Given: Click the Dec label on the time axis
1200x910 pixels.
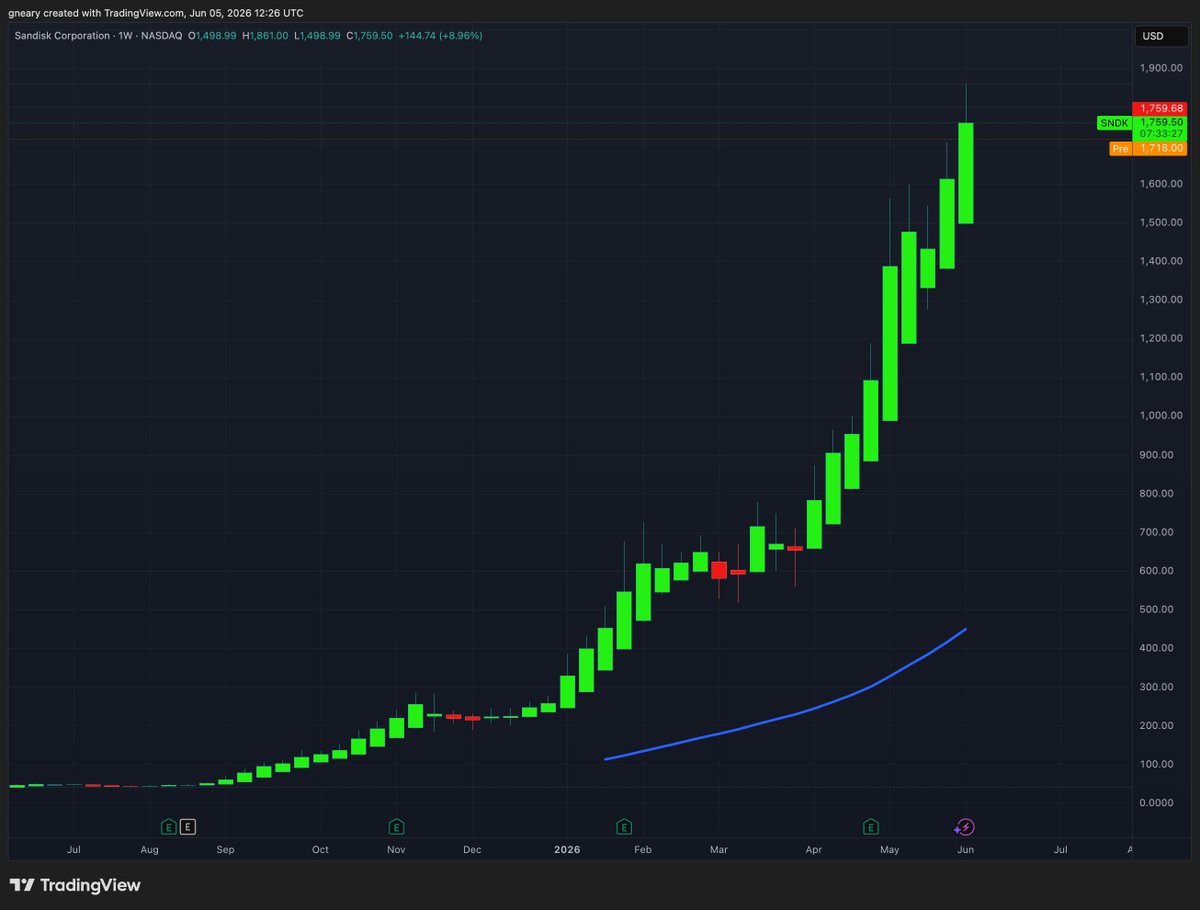Looking at the screenshot, I should tap(472, 850).
